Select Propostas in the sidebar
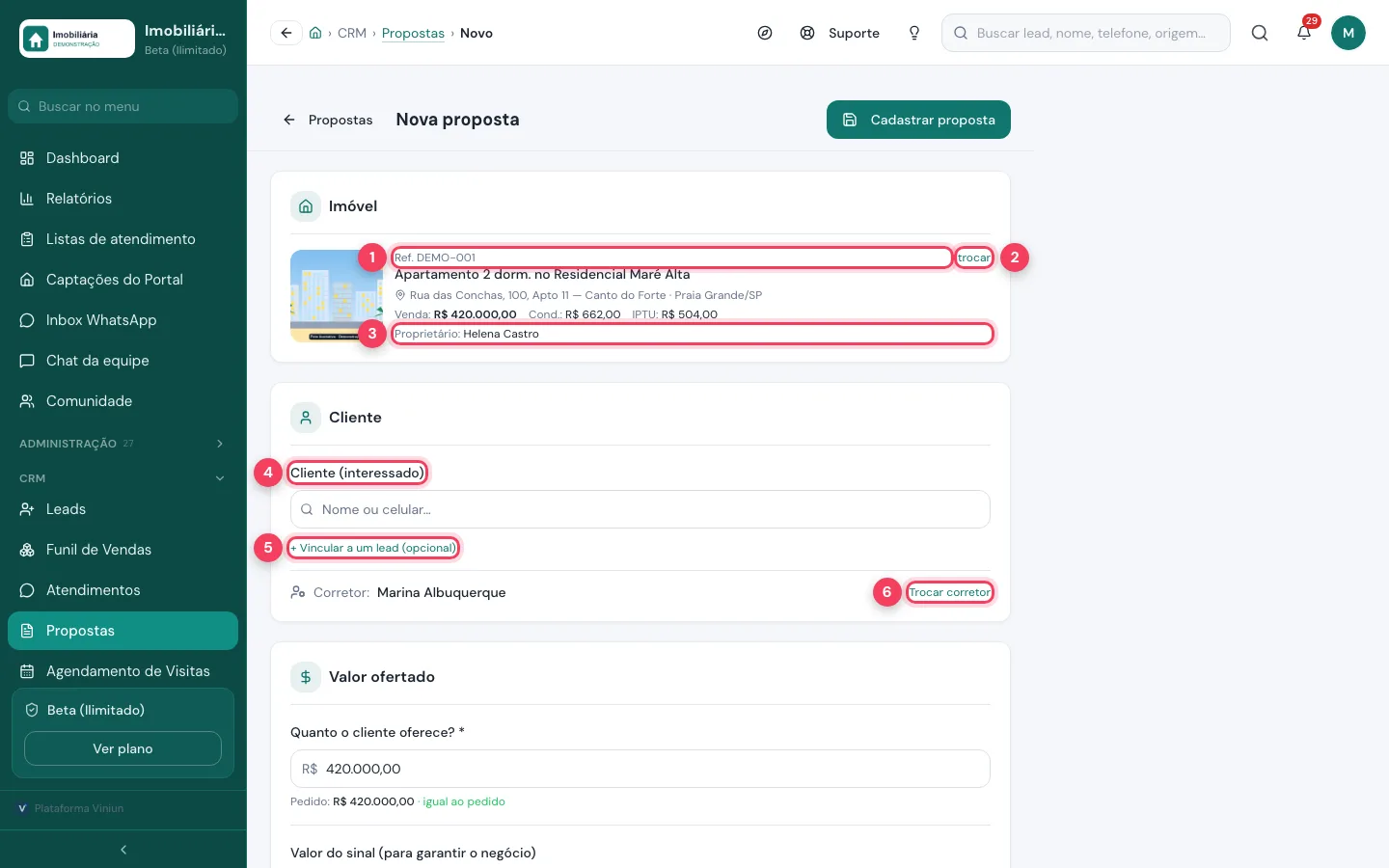1389x868 pixels. tap(123, 631)
